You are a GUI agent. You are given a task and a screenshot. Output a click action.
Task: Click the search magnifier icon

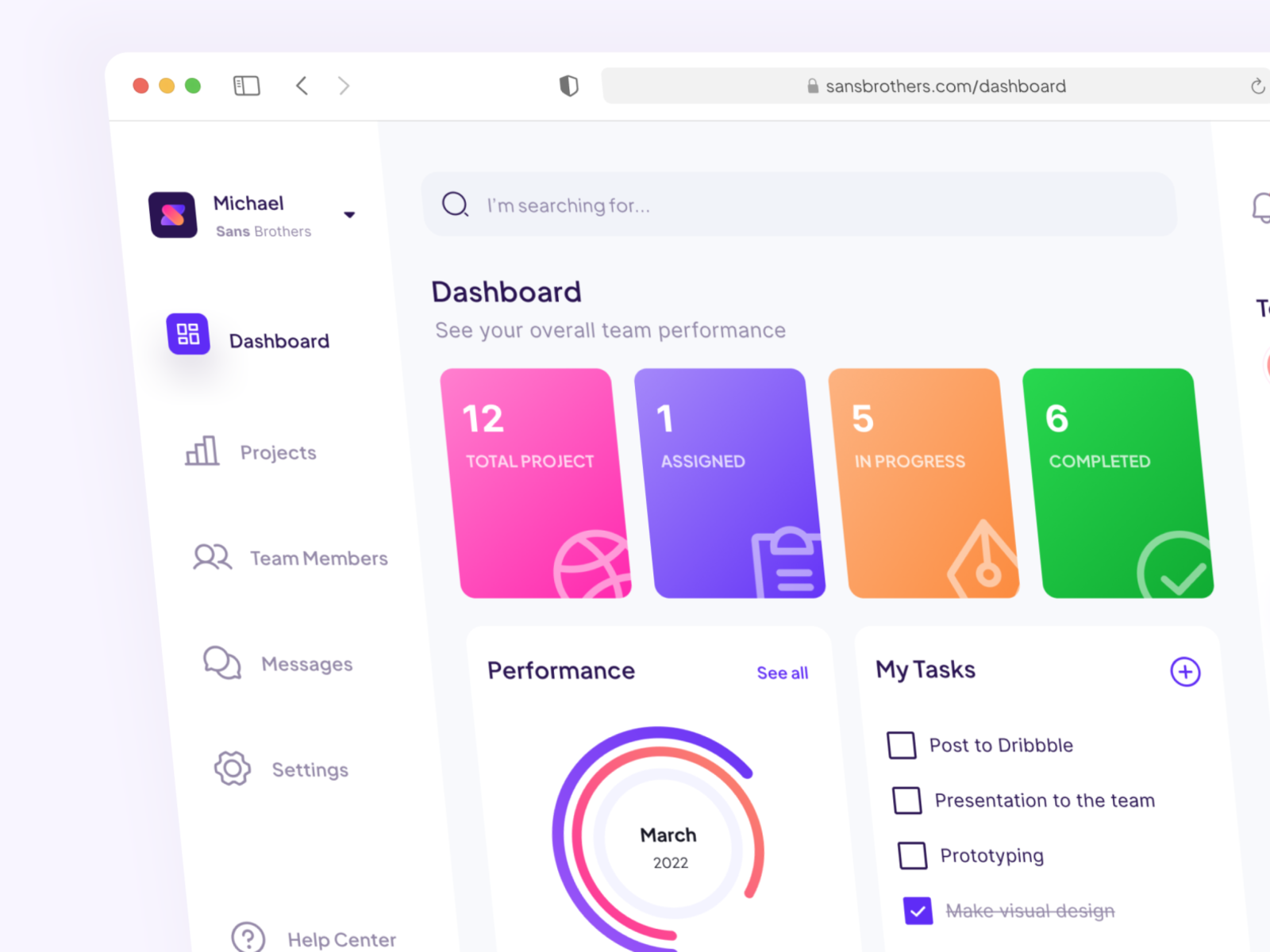click(456, 205)
